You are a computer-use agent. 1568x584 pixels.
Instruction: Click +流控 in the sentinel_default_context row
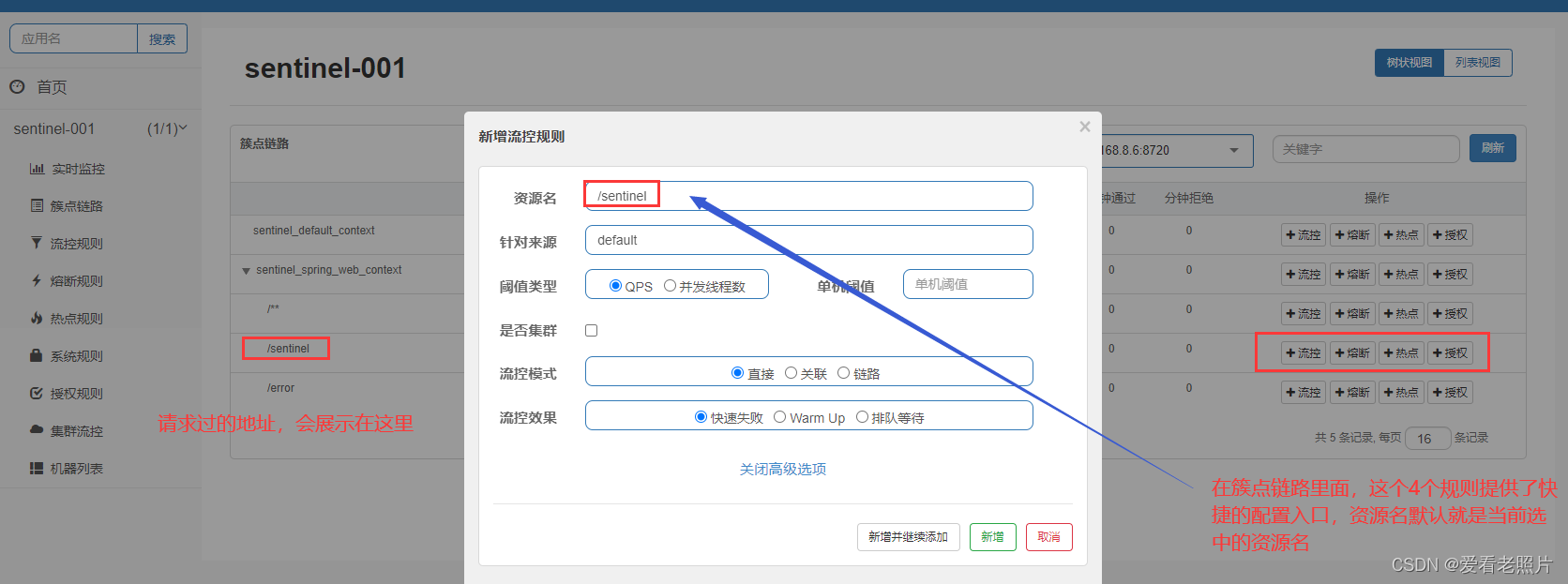pos(1304,235)
